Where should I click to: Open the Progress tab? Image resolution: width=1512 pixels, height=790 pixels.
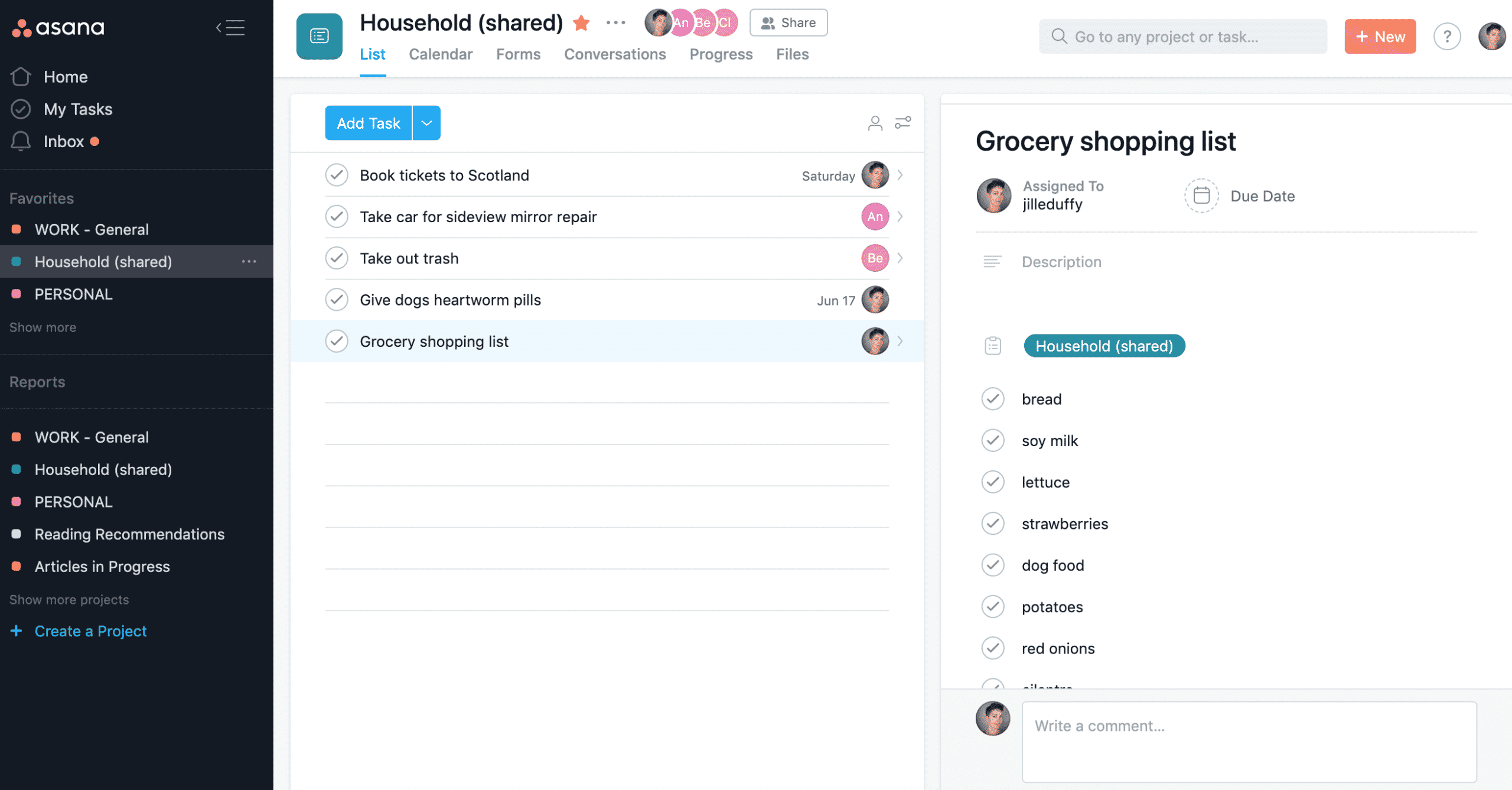[x=721, y=54]
